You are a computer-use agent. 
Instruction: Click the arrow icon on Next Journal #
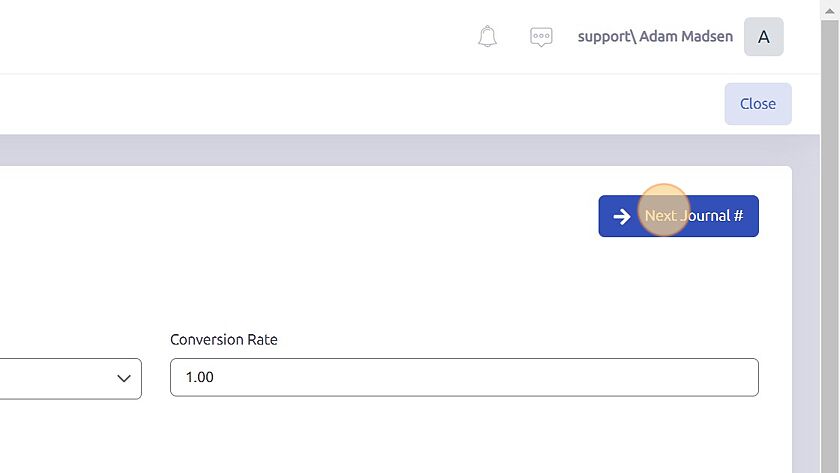(621, 216)
